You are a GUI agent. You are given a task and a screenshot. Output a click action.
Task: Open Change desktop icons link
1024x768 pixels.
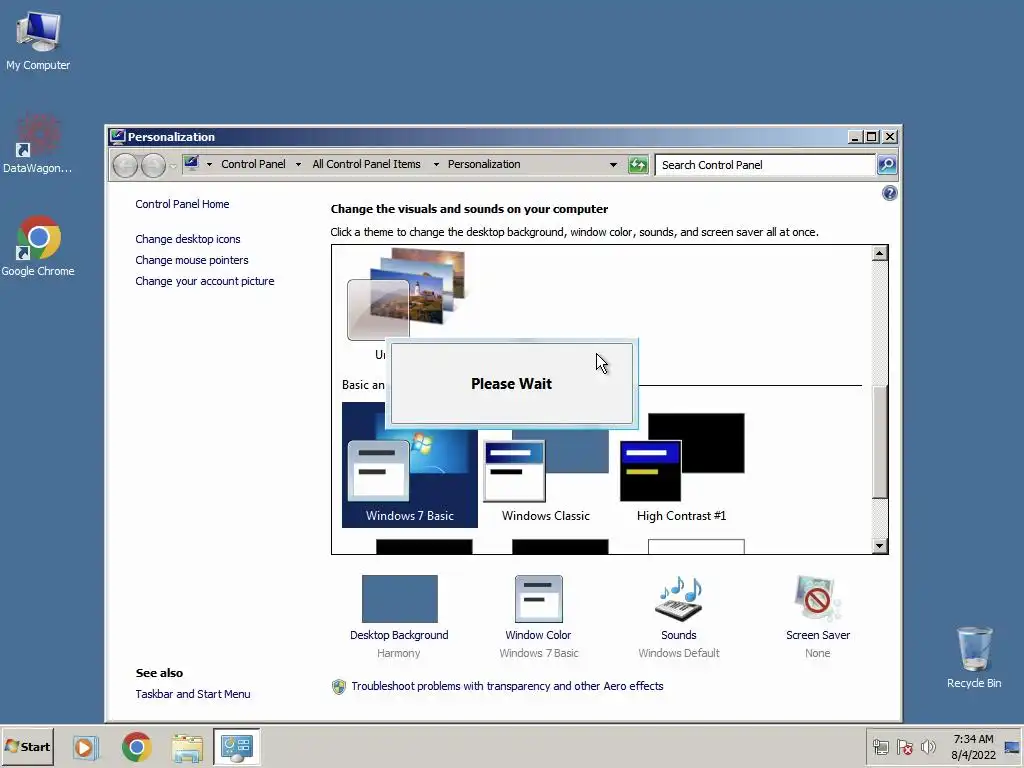[188, 239]
